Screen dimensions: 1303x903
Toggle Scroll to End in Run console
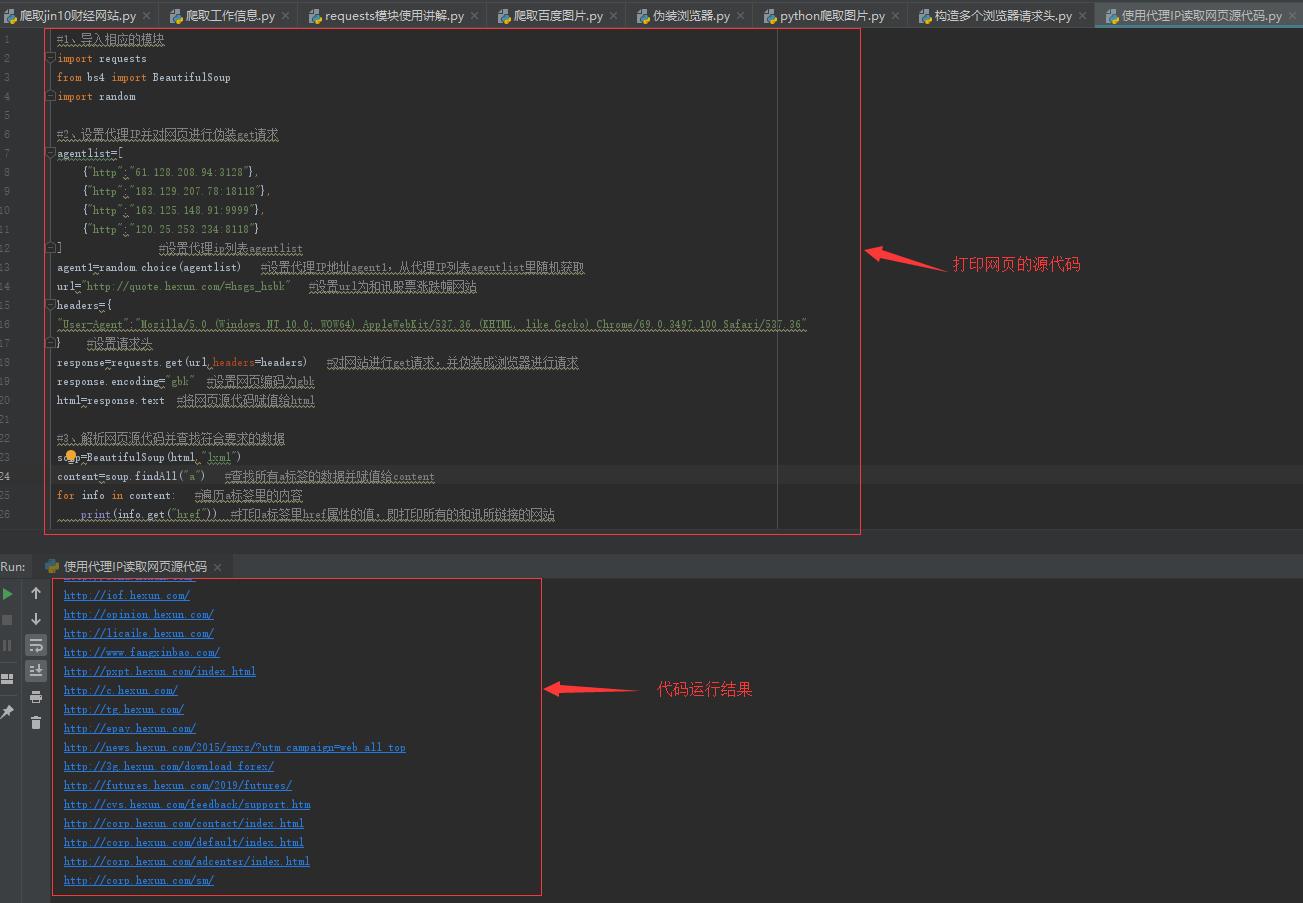point(36,671)
